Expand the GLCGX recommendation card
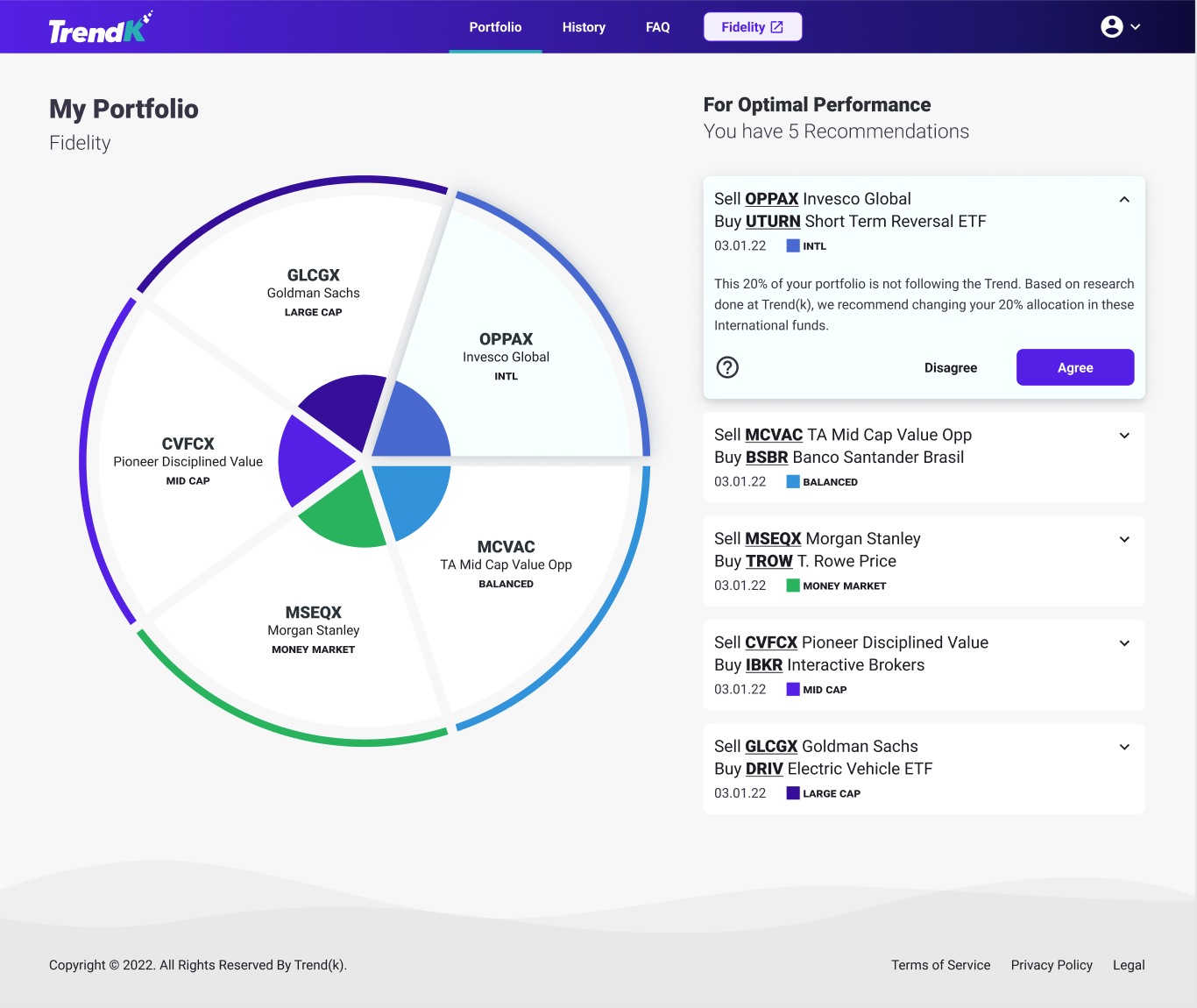This screenshot has width=1197, height=1008. [x=1124, y=747]
